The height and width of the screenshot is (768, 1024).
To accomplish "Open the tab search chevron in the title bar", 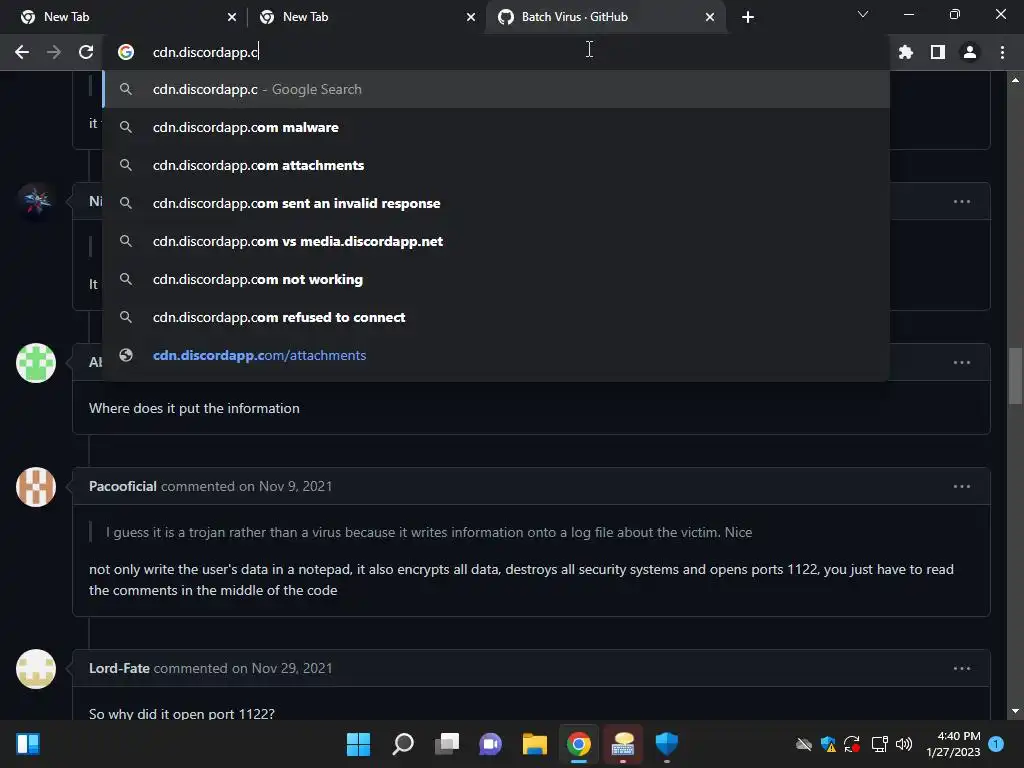I will click(x=863, y=14).
